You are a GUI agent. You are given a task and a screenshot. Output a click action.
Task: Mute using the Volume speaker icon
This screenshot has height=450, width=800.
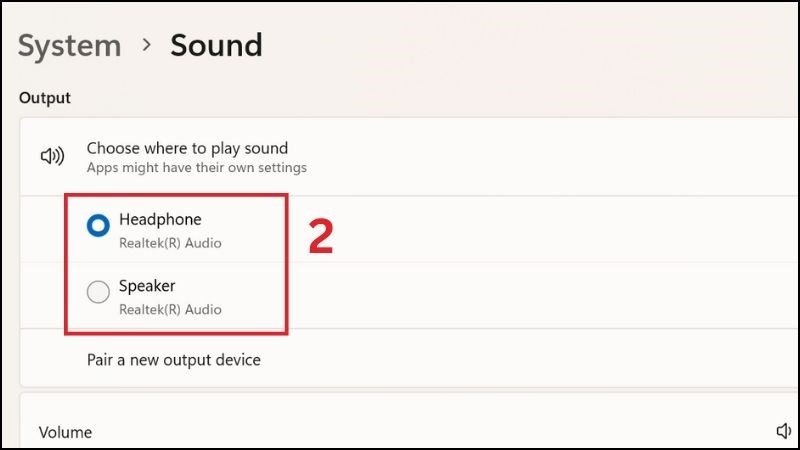pyautogui.click(x=784, y=431)
